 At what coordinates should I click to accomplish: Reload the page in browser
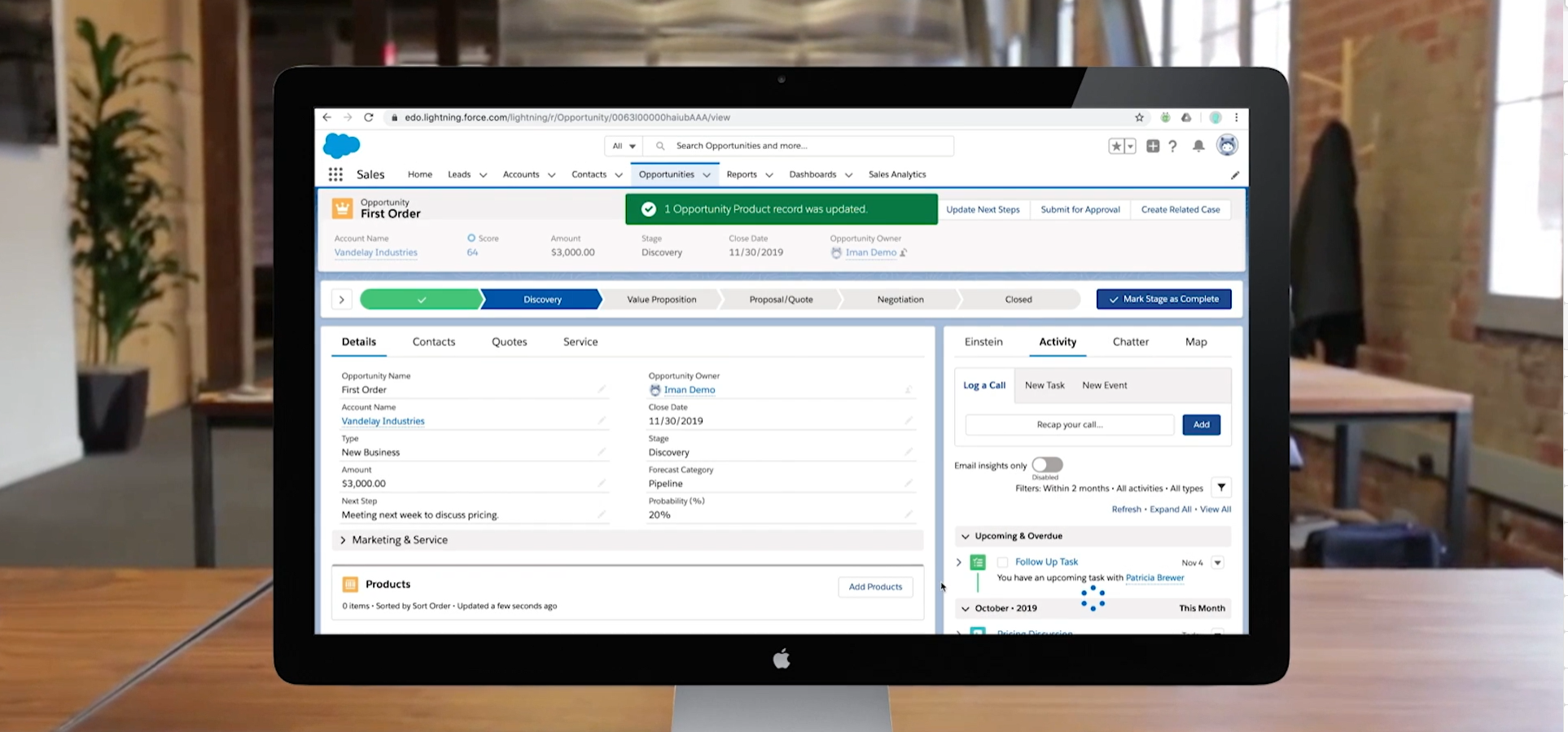click(x=369, y=117)
